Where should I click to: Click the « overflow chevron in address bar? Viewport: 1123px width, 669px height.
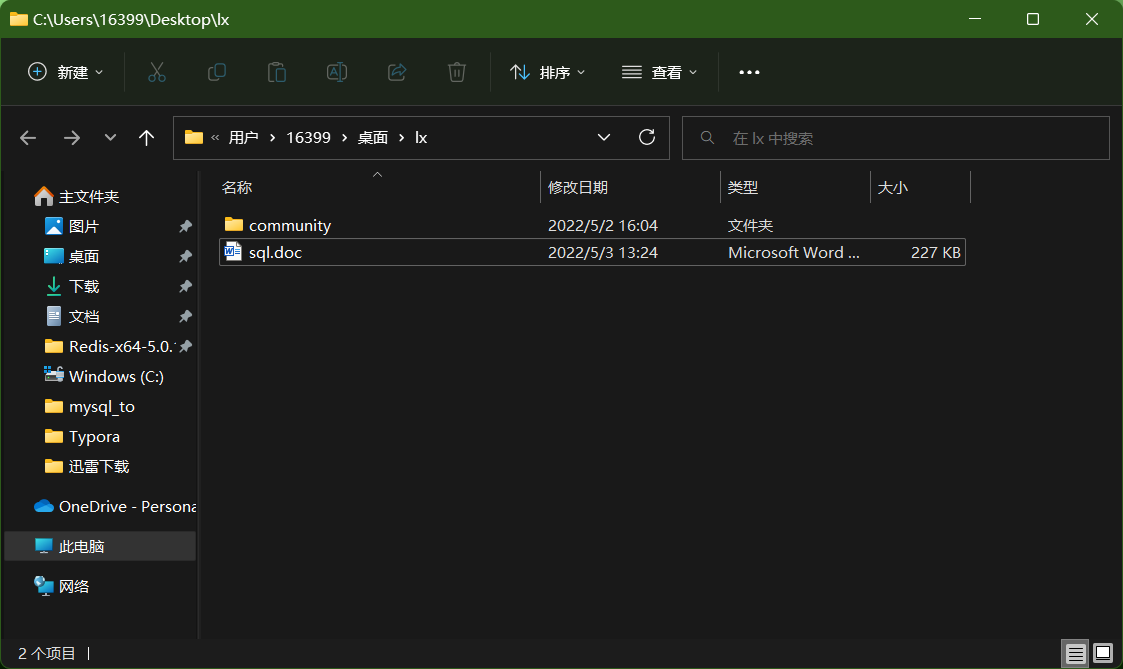point(215,138)
